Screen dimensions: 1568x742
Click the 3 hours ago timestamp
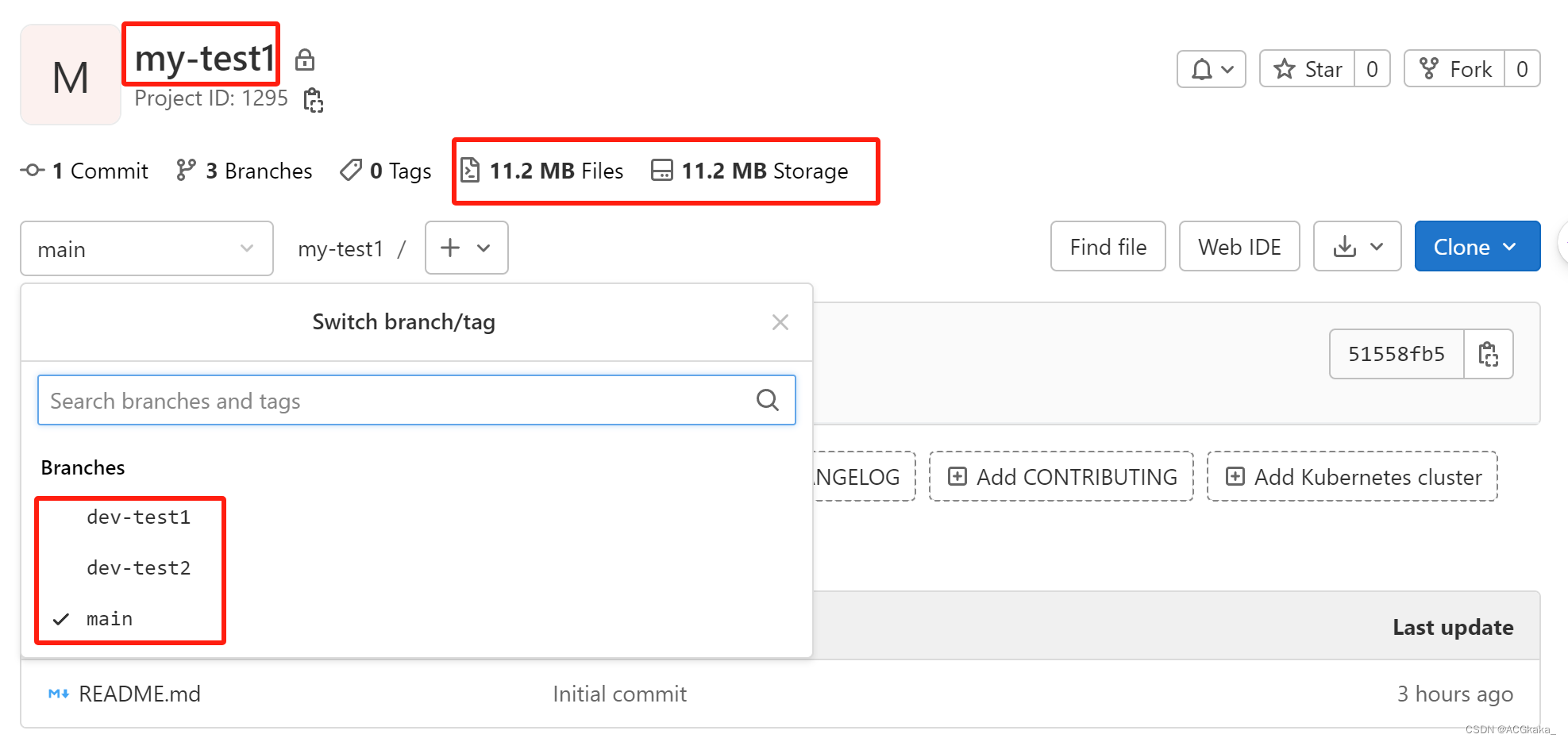point(1455,694)
